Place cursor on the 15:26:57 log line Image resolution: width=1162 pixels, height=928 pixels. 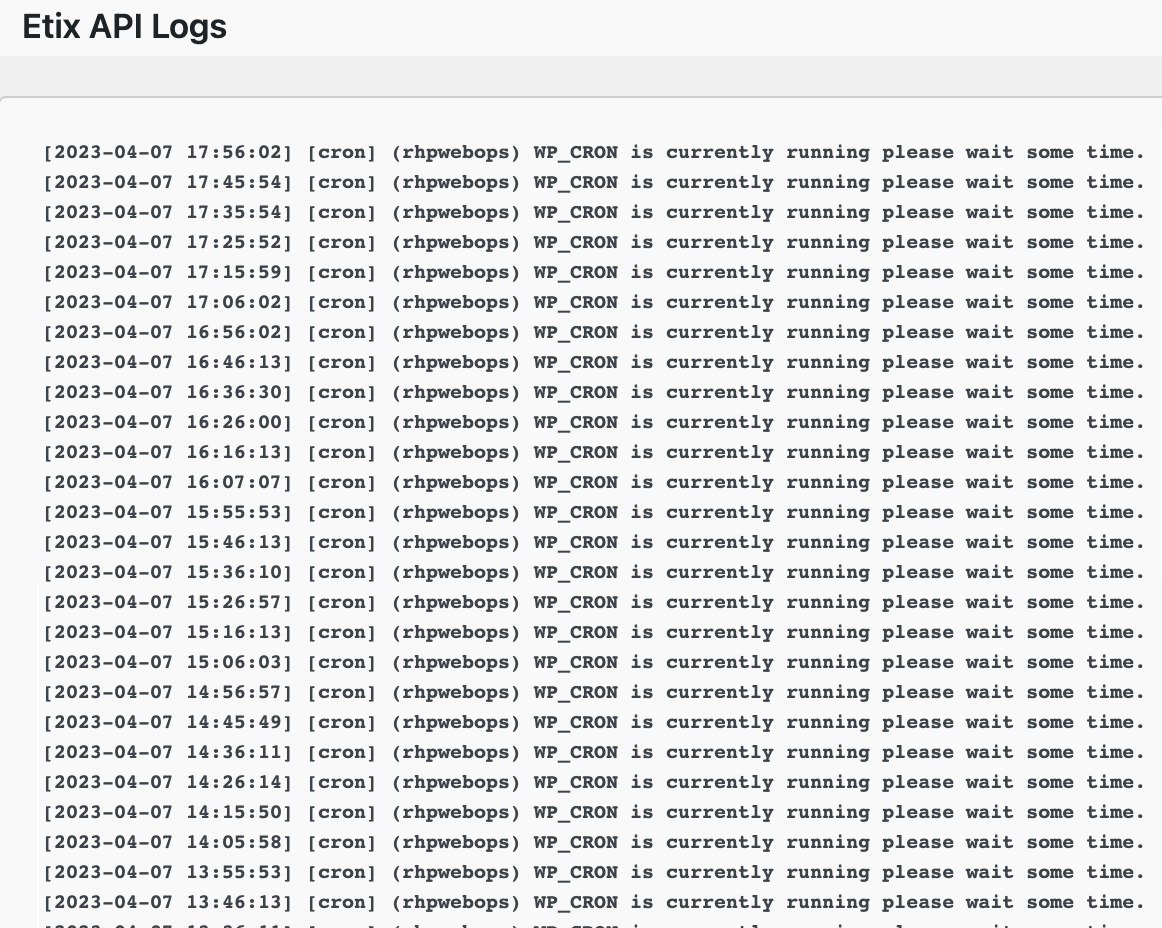593,603
